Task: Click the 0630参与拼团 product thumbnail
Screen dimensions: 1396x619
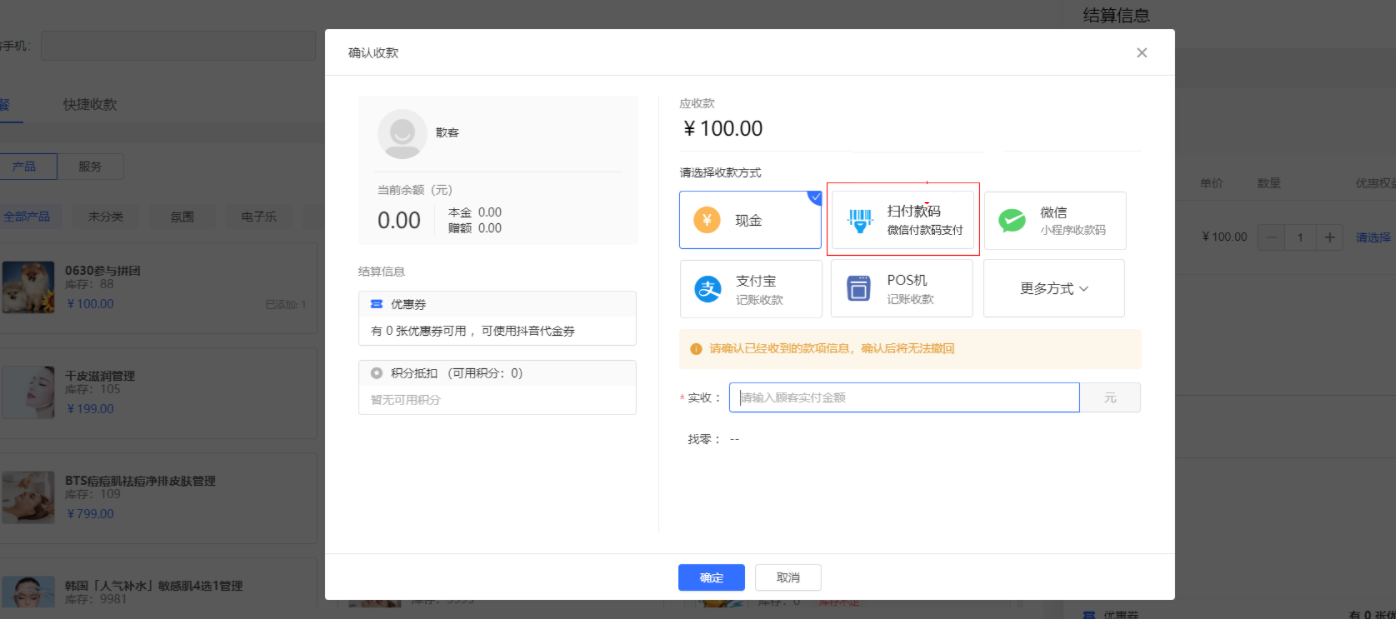Action: pyautogui.click(x=28, y=287)
